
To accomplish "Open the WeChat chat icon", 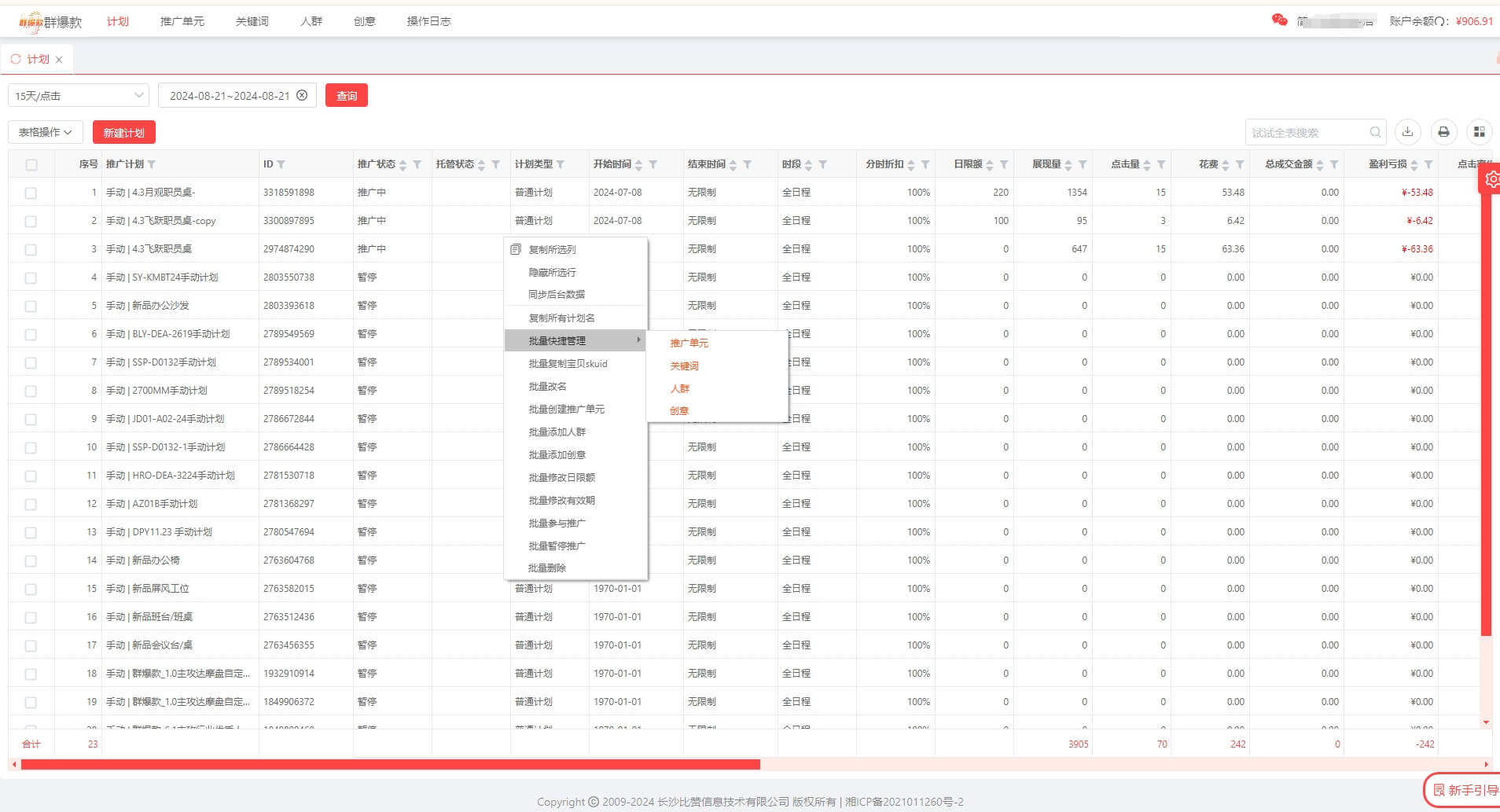I will 1279,20.
